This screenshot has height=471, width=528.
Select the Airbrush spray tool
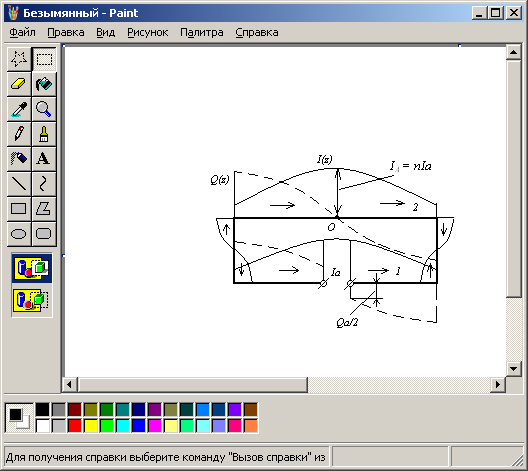[19, 159]
